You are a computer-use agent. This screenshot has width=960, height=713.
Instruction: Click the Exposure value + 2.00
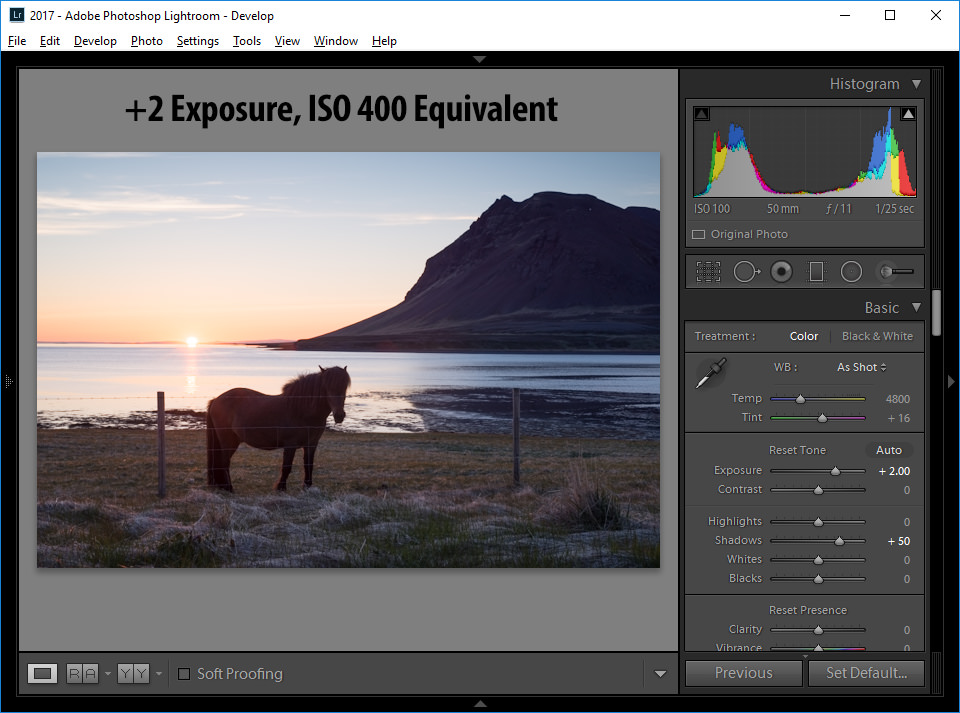coord(894,471)
